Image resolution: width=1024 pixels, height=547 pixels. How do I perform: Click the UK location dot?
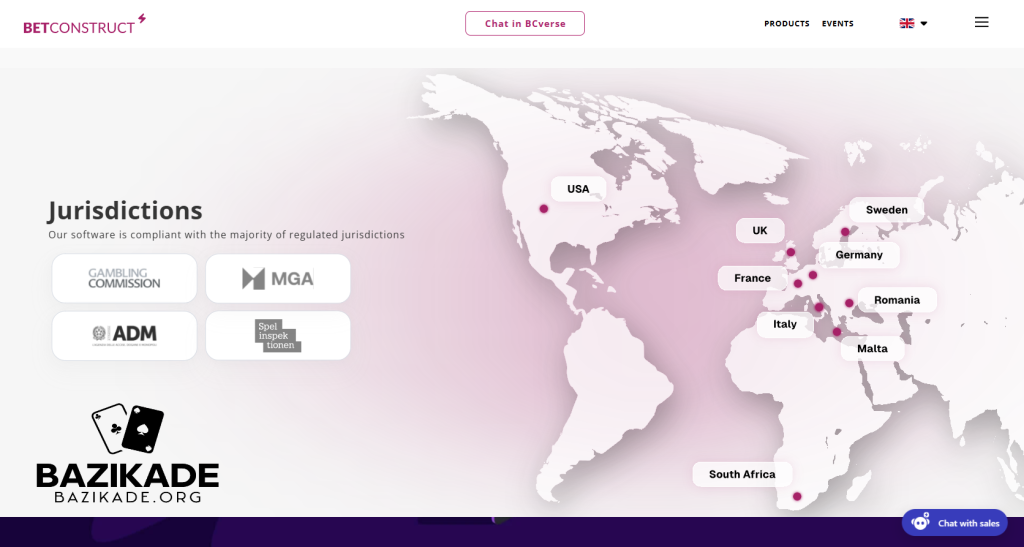[x=791, y=252]
